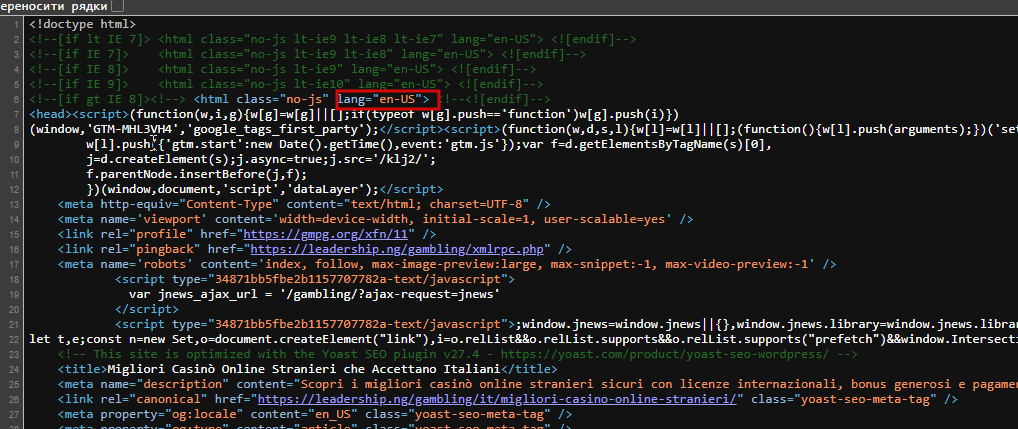Click the 'index, follow, max-image-preview:large' robots content
This screenshot has height=429, width=1018.
click(x=402, y=264)
